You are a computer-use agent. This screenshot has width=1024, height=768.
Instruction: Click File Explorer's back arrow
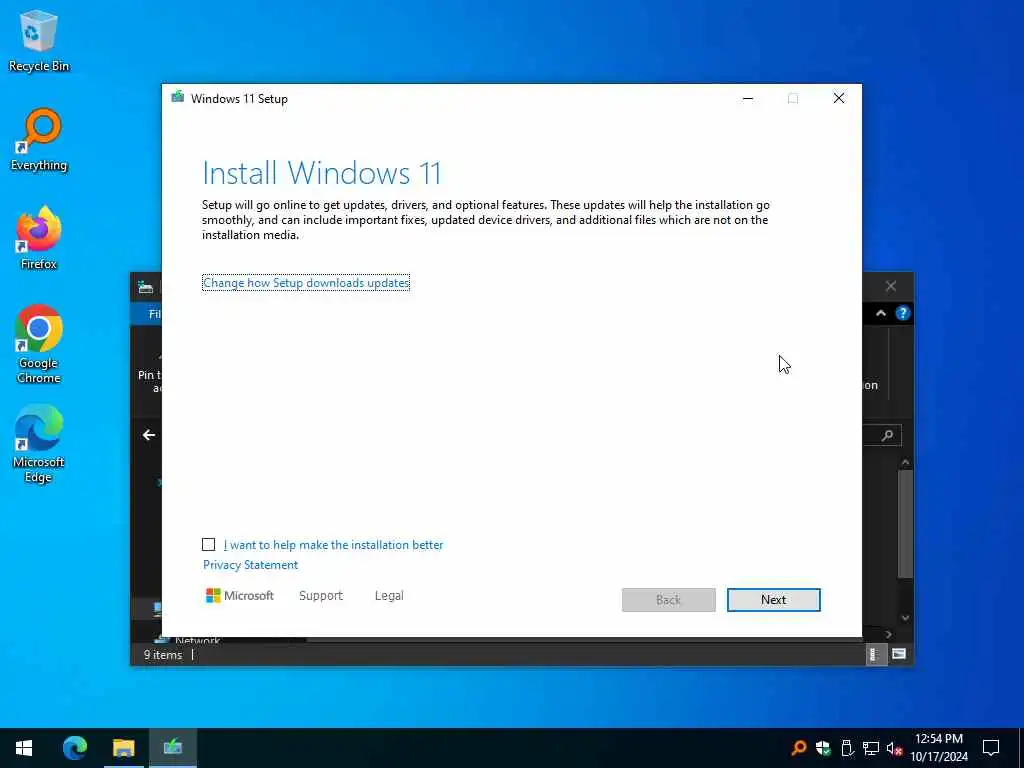[x=149, y=435]
